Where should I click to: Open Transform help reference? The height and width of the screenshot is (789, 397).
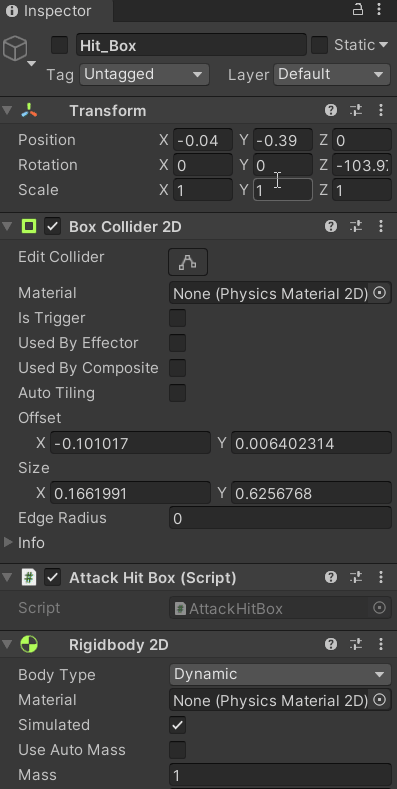click(331, 110)
